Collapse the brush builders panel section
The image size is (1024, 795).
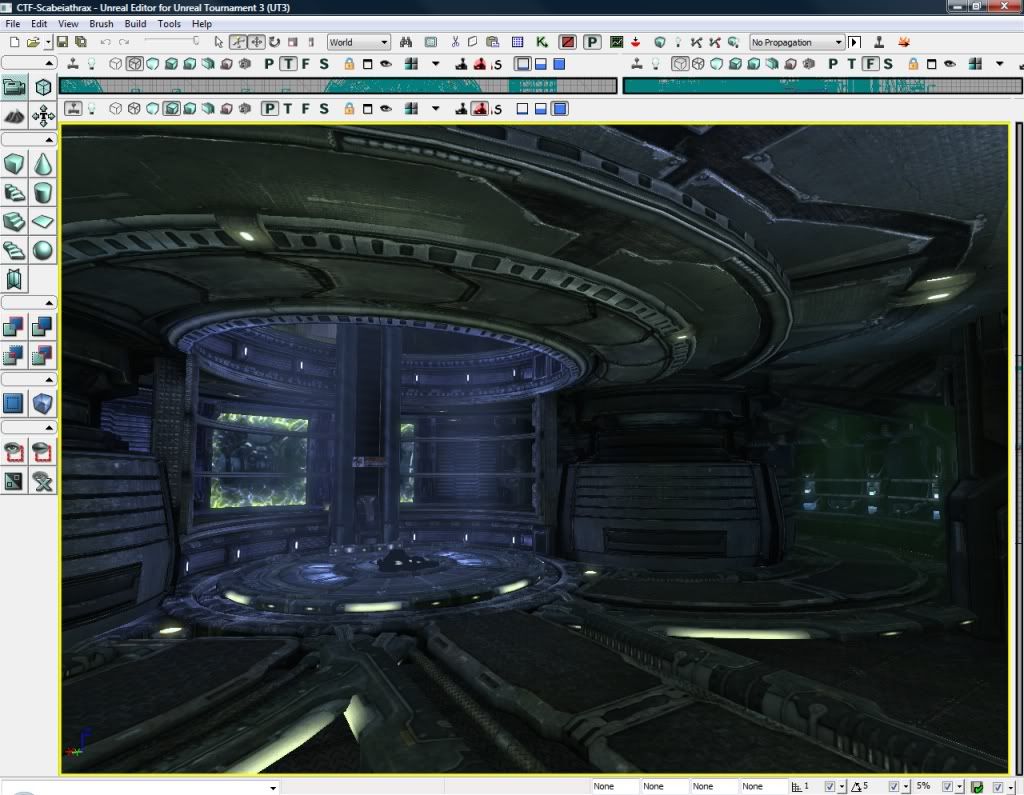29,140
